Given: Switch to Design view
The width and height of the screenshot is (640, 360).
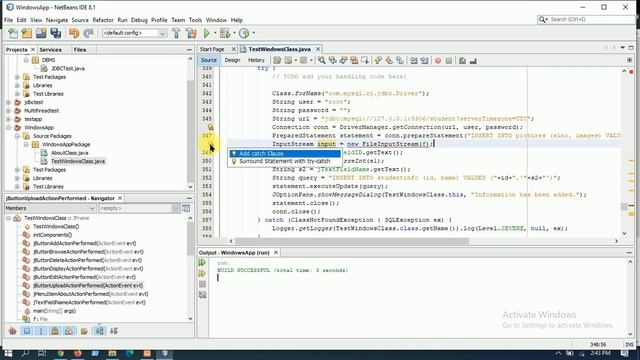Looking at the screenshot, I should [232, 60].
